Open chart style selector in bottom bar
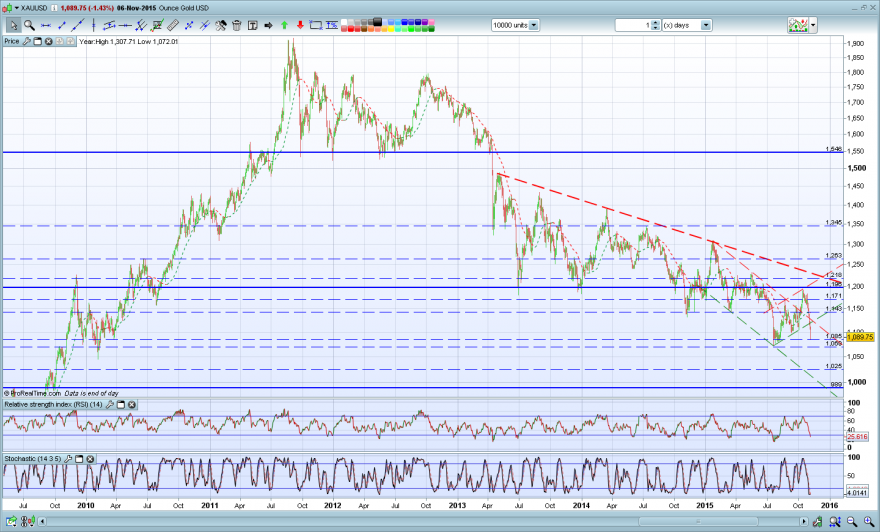 point(27,522)
